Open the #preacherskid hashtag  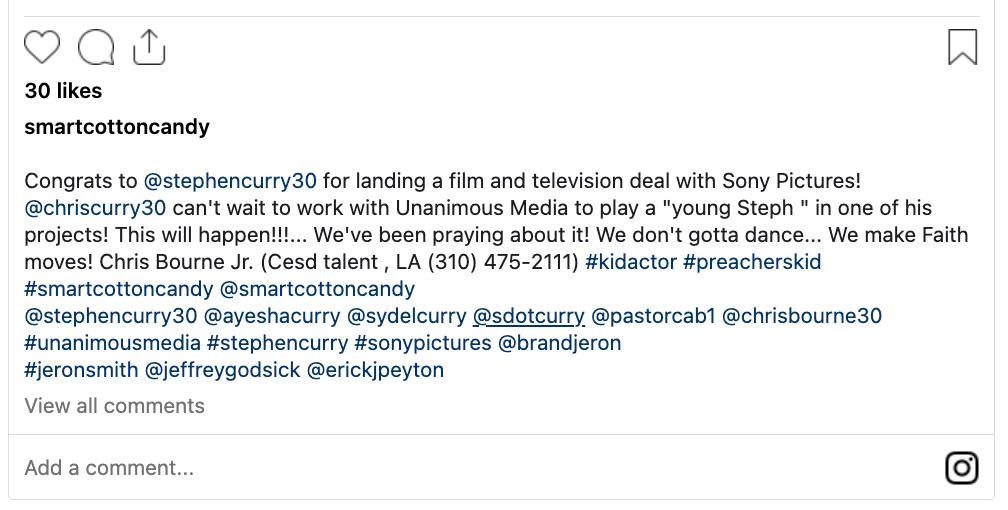click(x=752, y=262)
